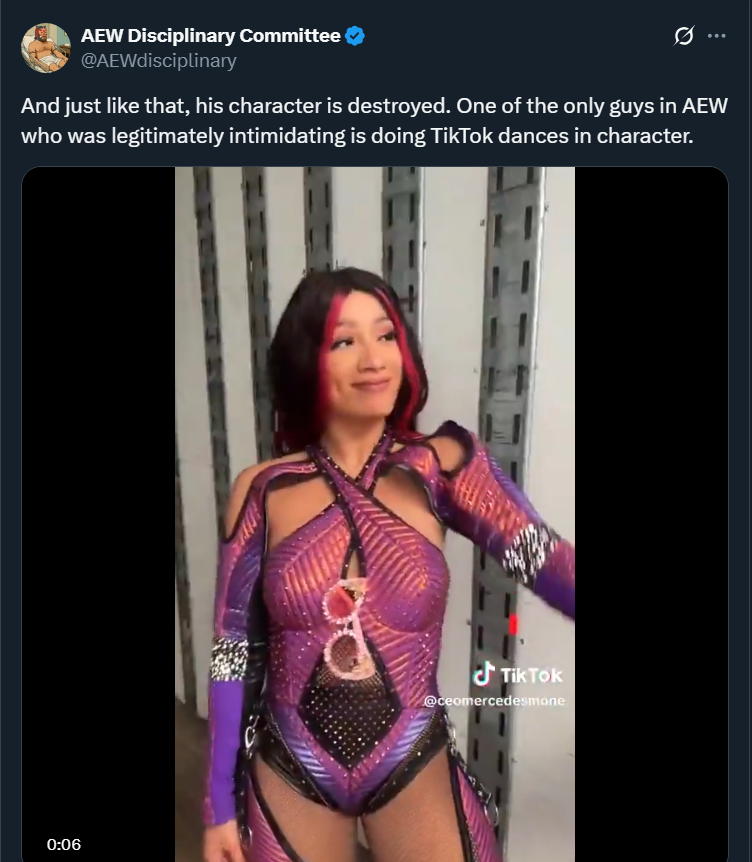The width and height of the screenshot is (752, 862).
Task: Click the 0:06 video duration label
Action: coord(64,844)
